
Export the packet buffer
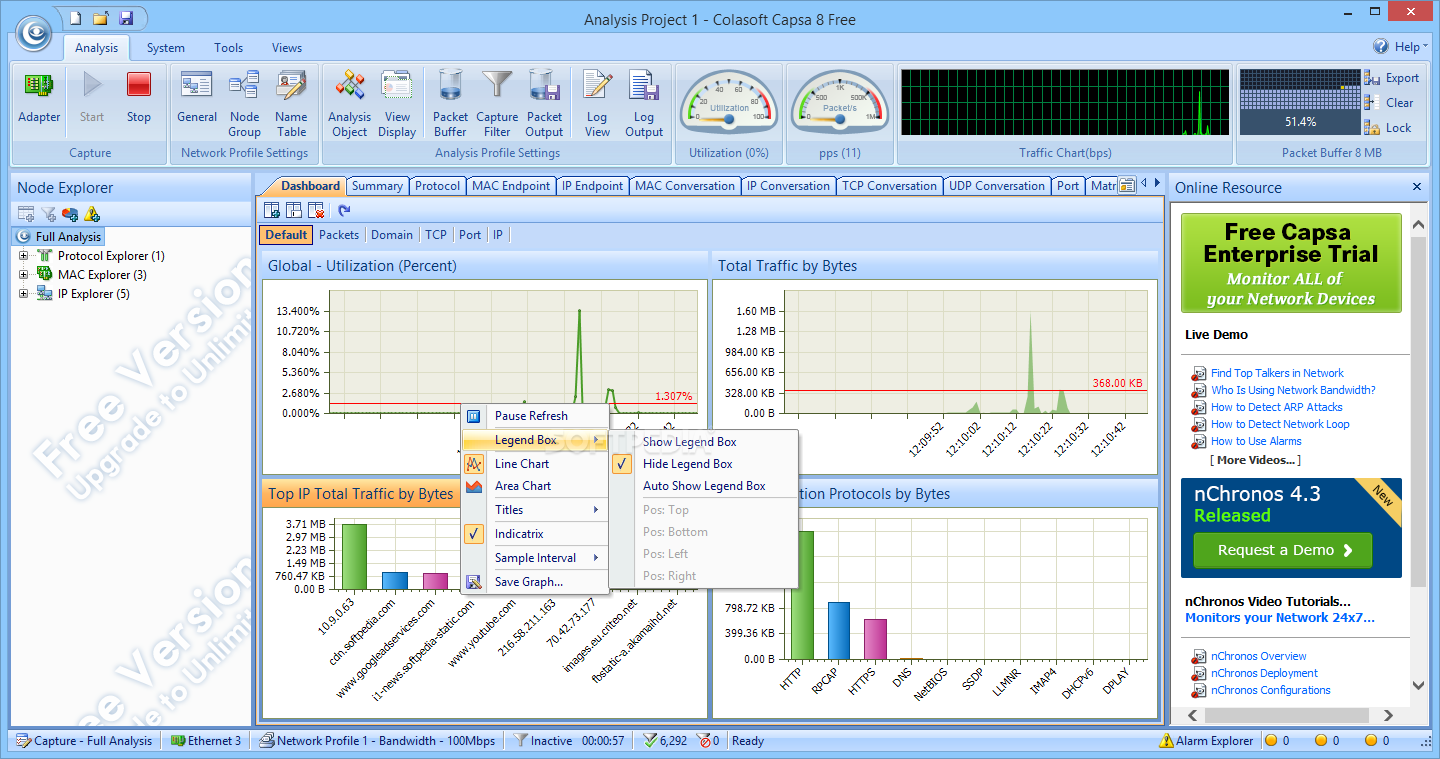click(1392, 78)
